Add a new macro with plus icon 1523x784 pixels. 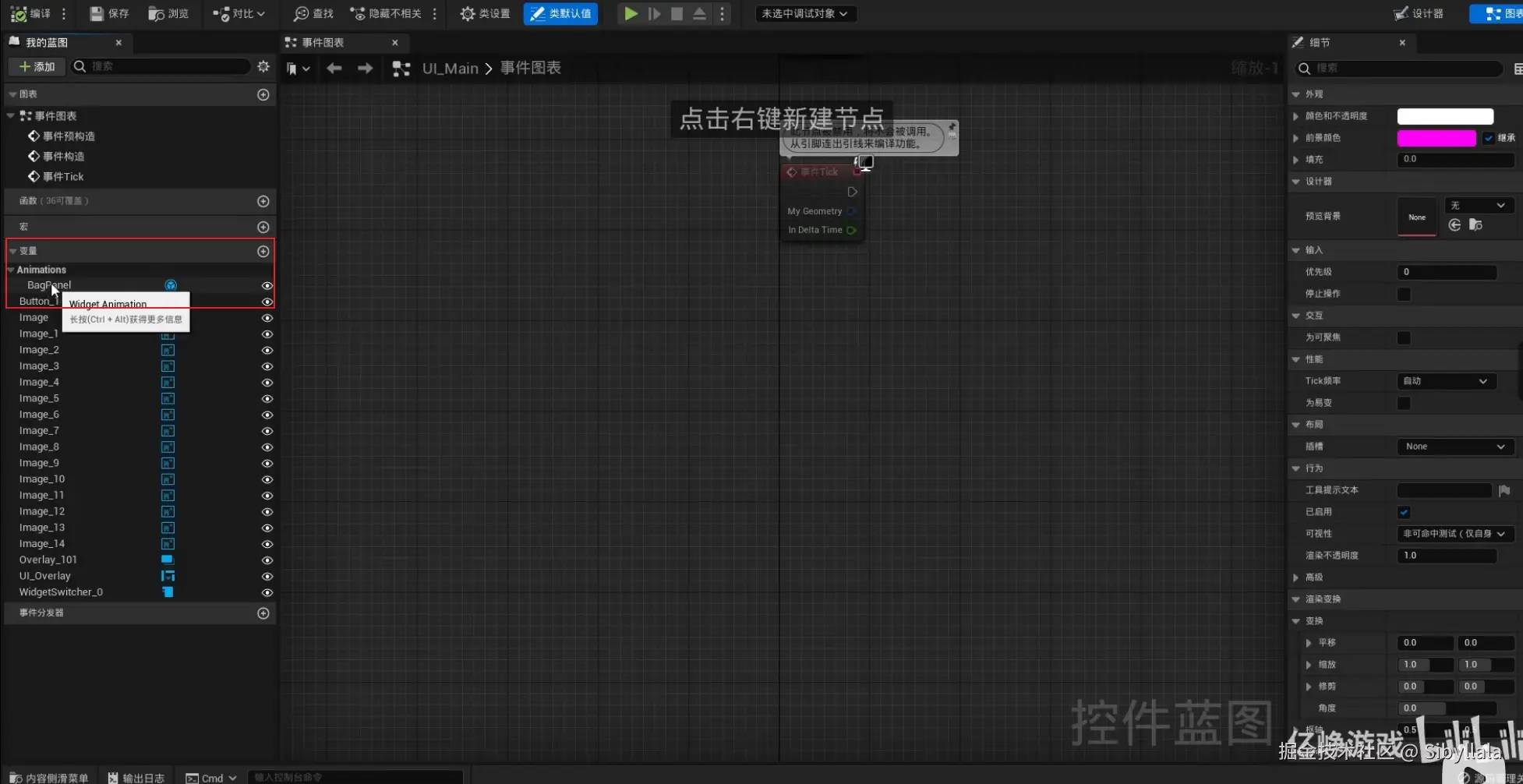pos(263,227)
